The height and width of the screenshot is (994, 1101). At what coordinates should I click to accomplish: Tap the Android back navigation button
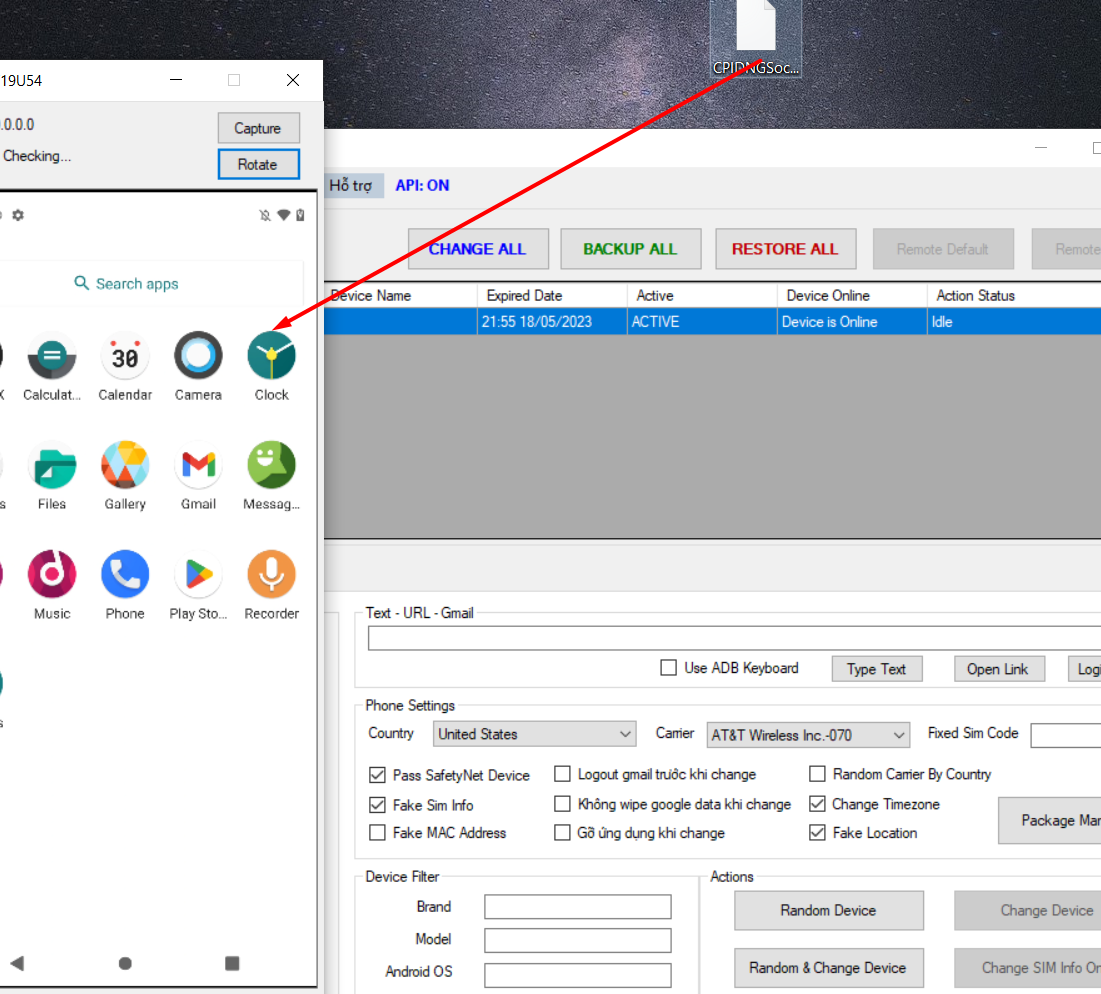pos(17,963)
